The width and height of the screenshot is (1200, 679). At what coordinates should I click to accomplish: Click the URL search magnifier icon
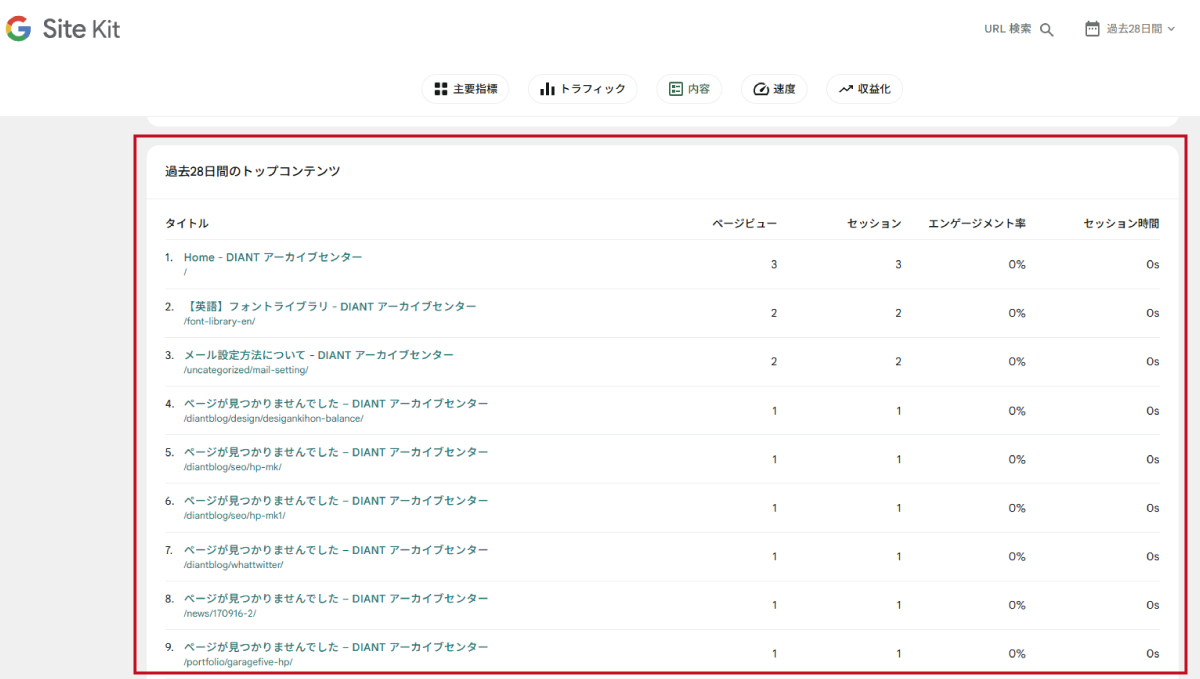coord(1047,30)
